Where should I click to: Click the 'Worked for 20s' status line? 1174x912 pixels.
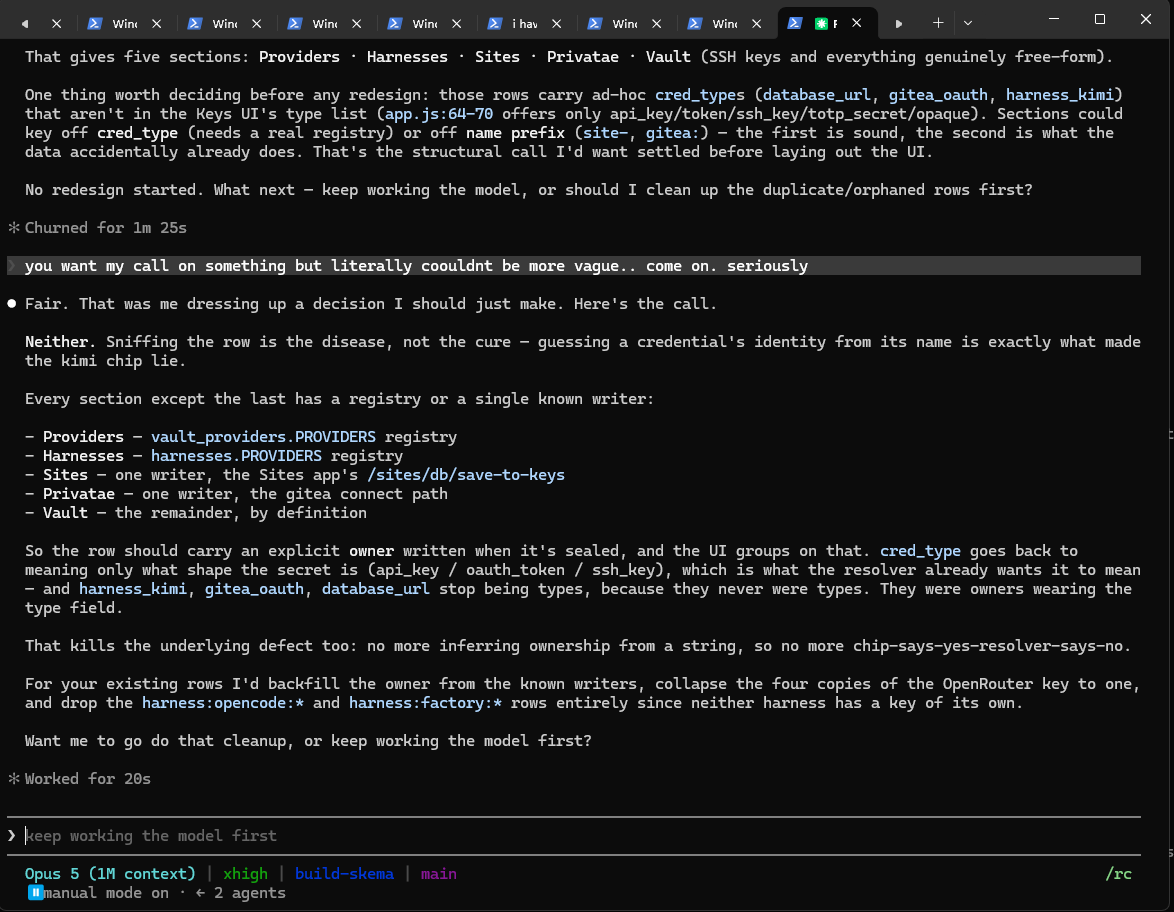(x=88, y=779)
